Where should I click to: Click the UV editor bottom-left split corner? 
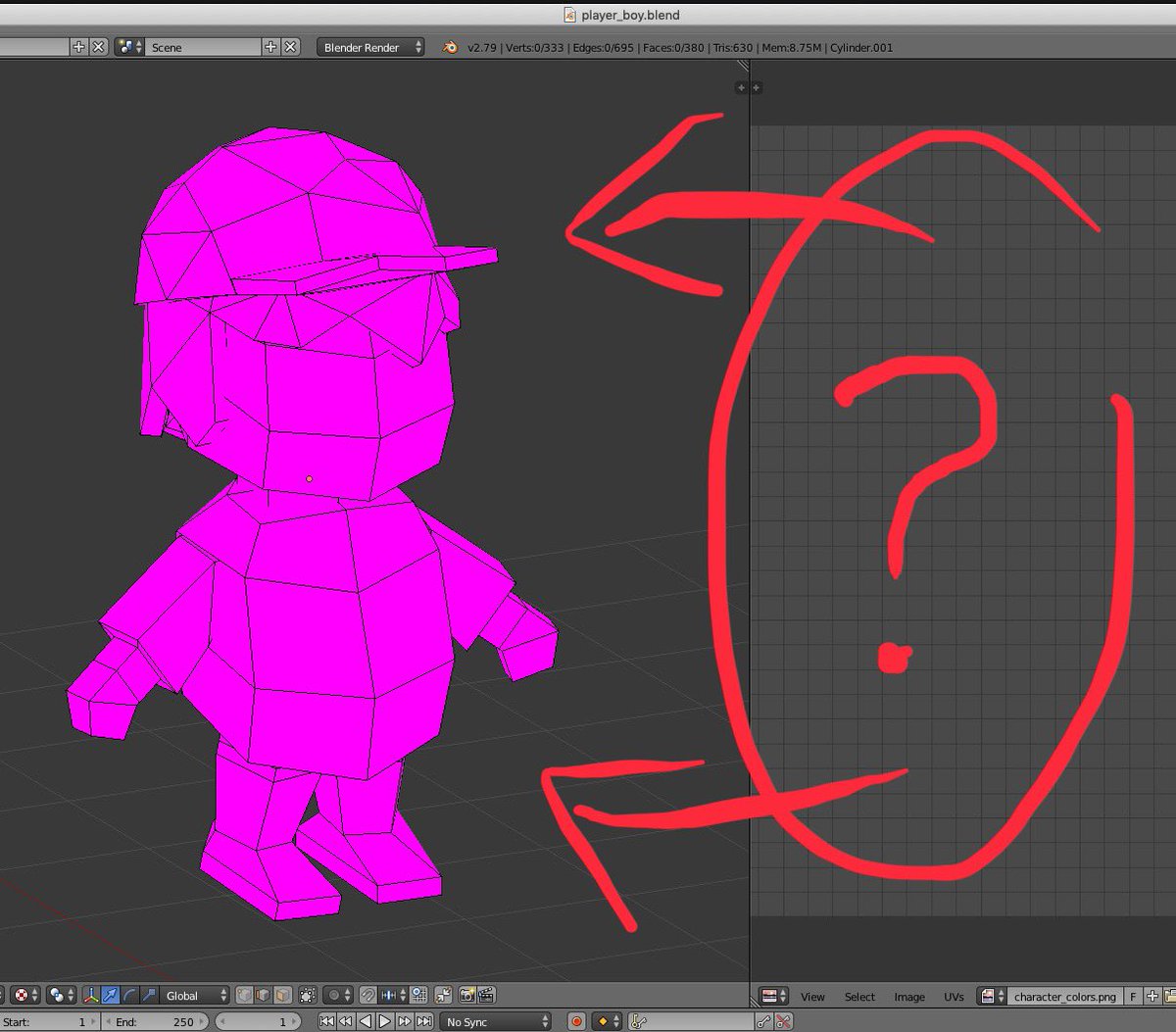click(757, 1000)
